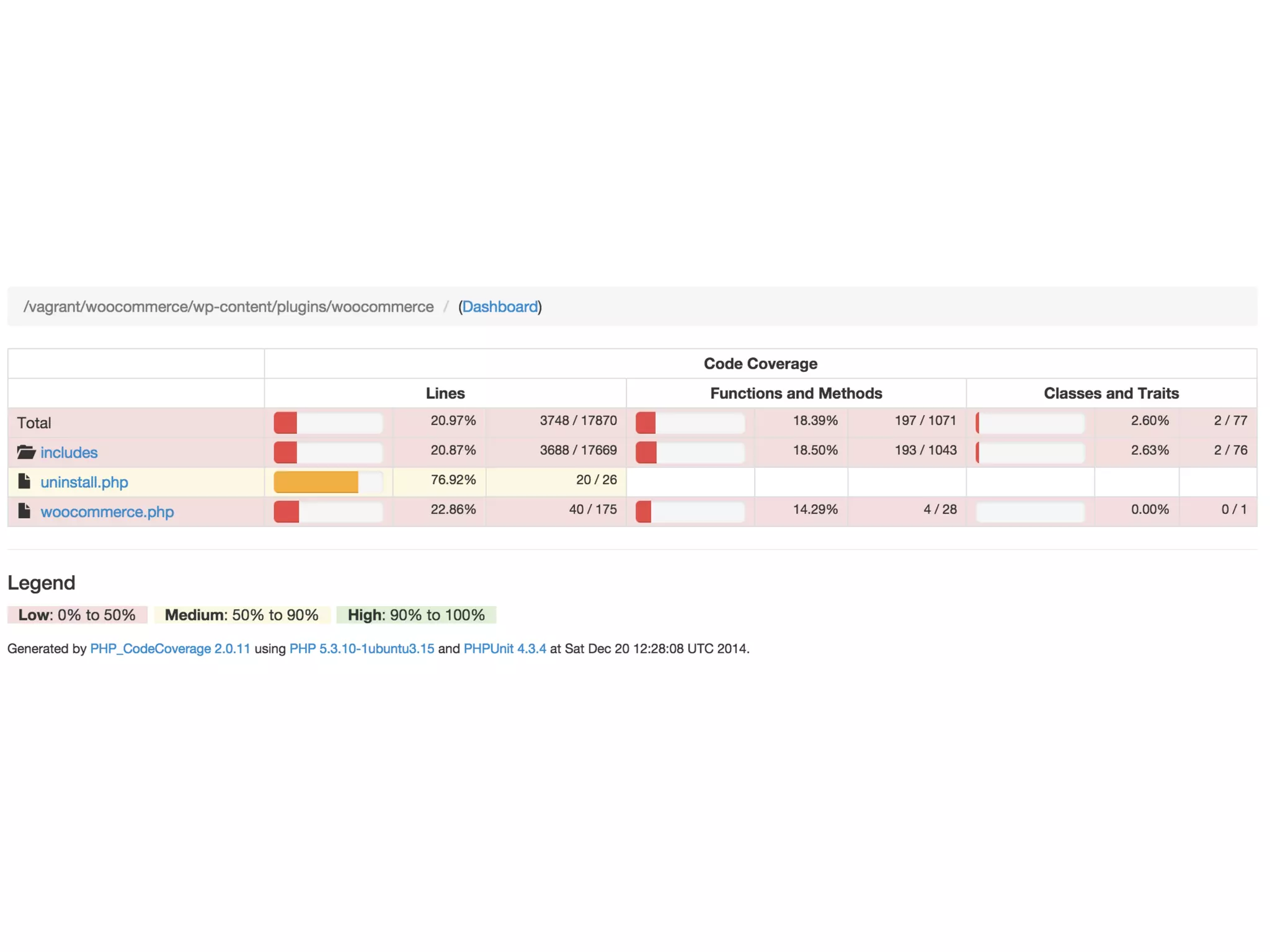Viewport: 1270px width, 952px height.
Task: Open the PHPUnit 4.3.4 link
Action: coord(505,648)
